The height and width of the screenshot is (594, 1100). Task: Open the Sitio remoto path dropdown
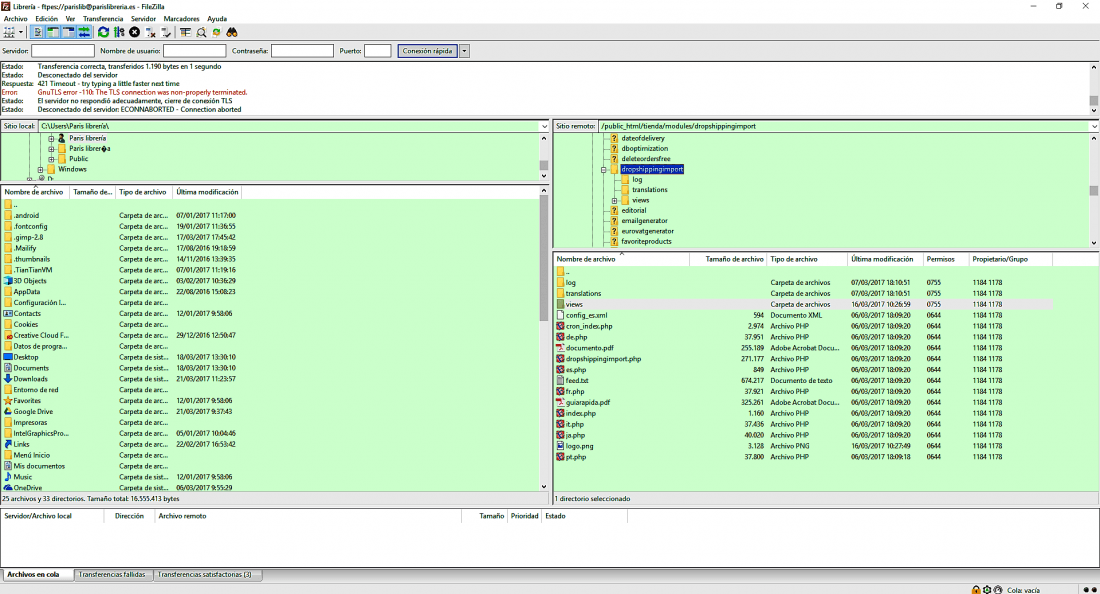tap(1094, 126)
